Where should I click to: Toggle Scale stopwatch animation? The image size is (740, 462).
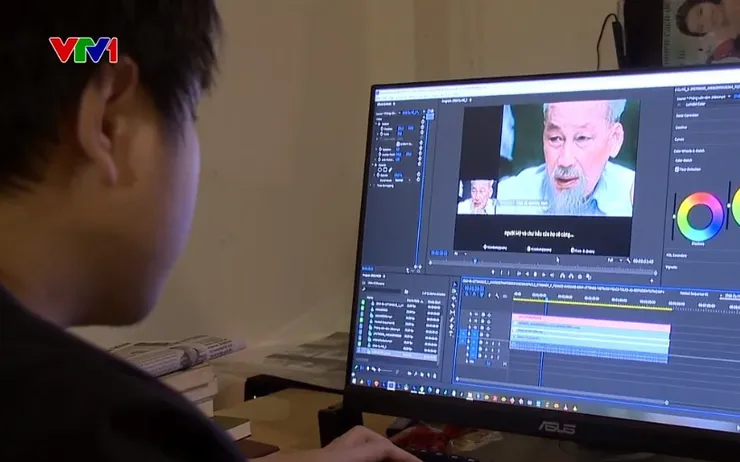pyautogui.click(x=381, y=134)
